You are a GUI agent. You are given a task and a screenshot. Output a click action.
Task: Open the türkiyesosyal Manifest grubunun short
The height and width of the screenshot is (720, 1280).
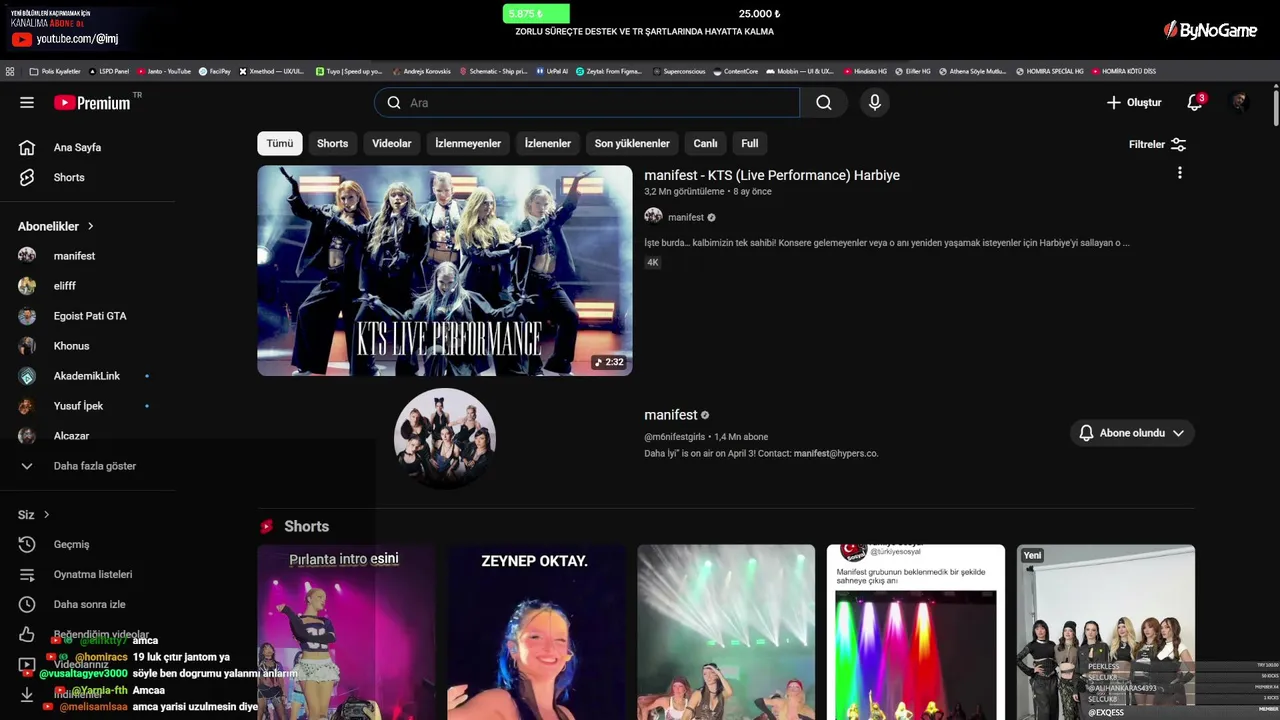click(x=916, y=632)
